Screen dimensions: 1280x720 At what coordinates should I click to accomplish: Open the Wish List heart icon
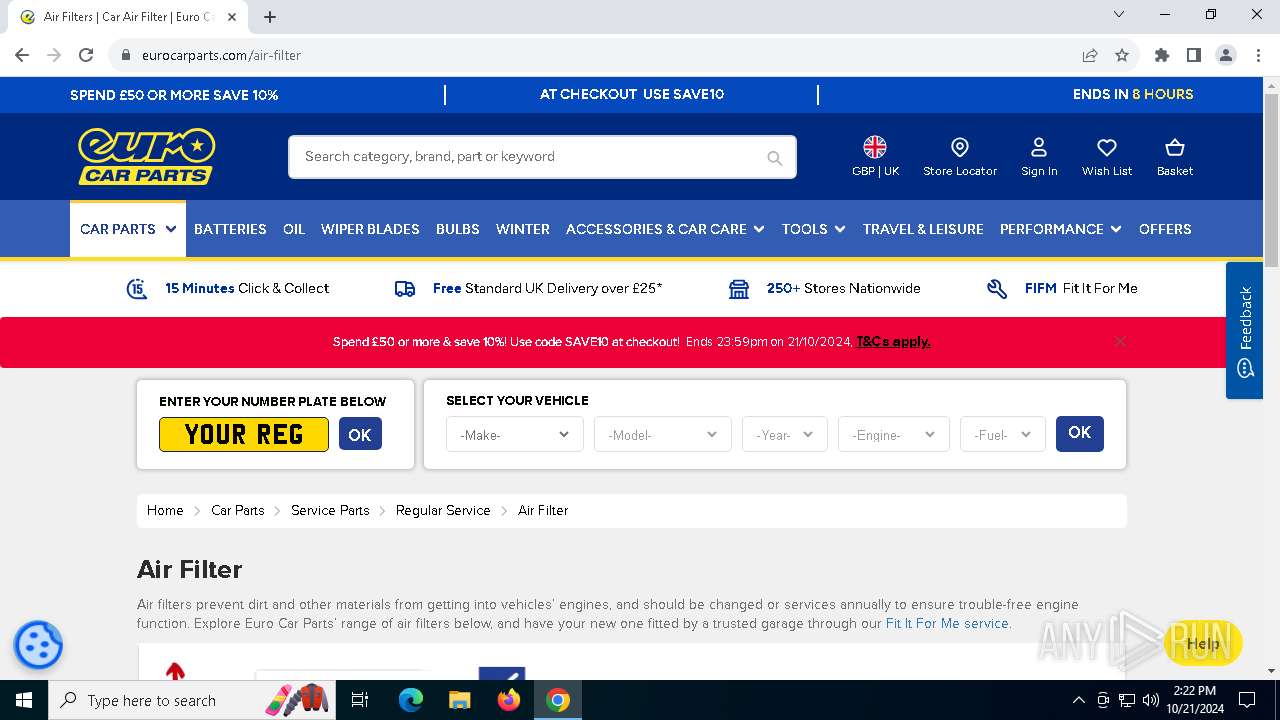coord(1107,157)
